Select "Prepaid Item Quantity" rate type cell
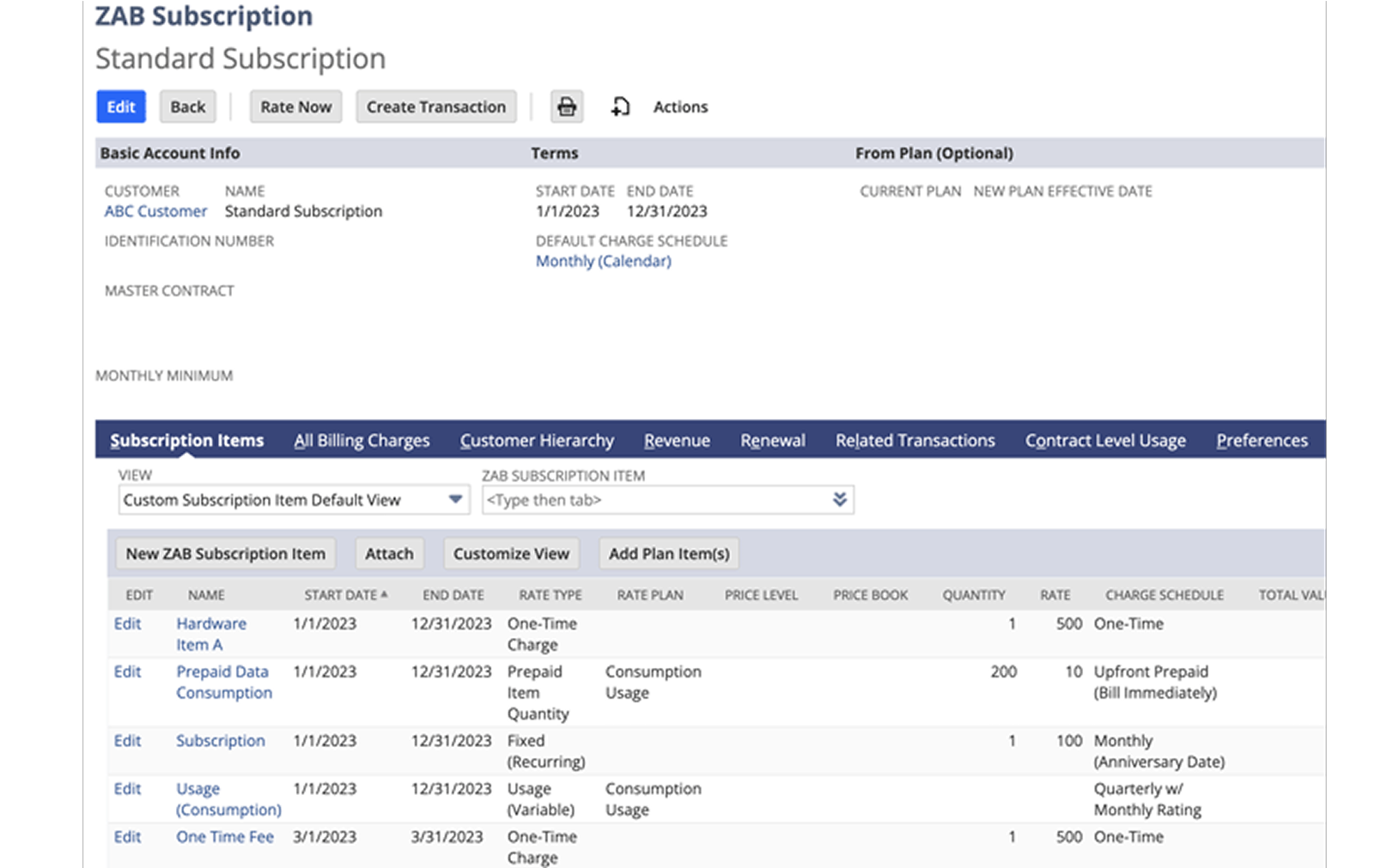 pos(538,693)
